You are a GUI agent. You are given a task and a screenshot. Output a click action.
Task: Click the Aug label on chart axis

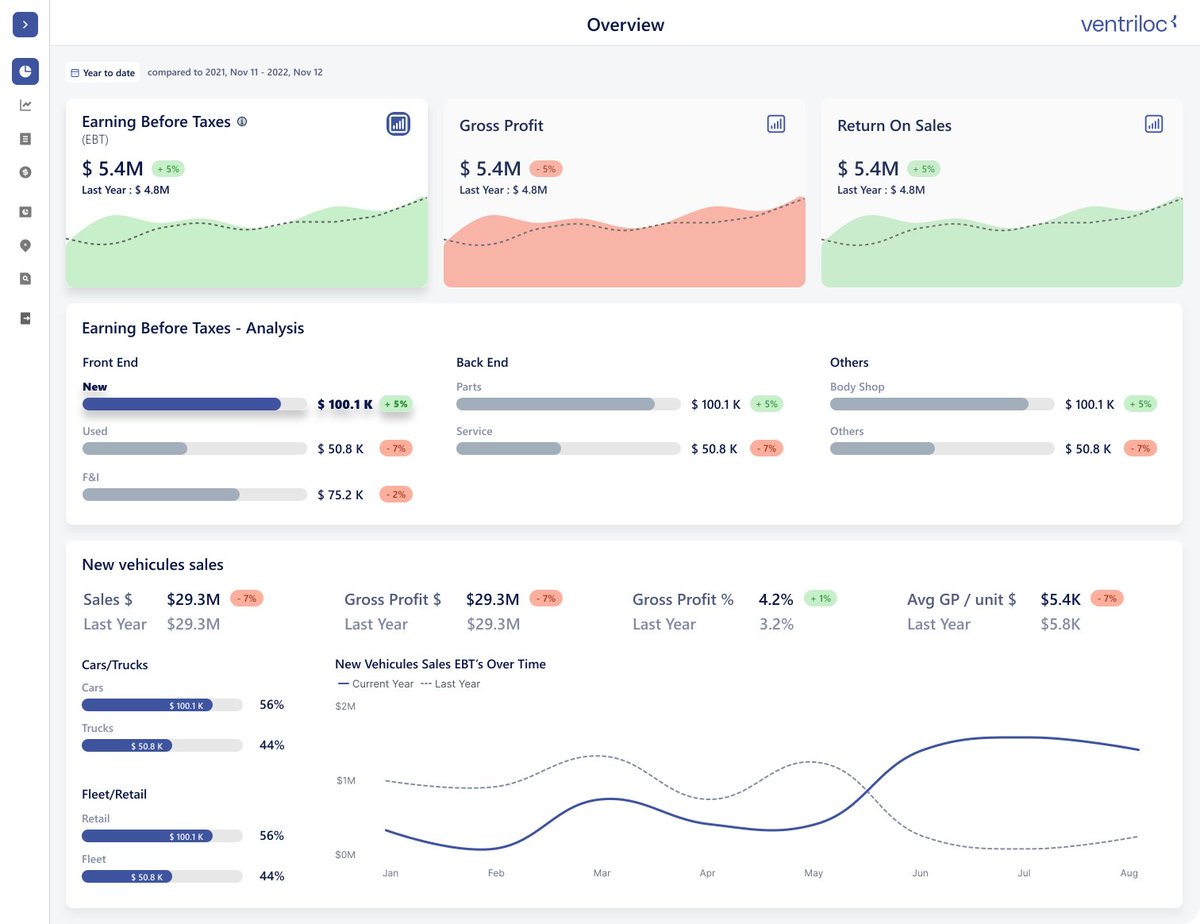click(x=1129, y=873)
